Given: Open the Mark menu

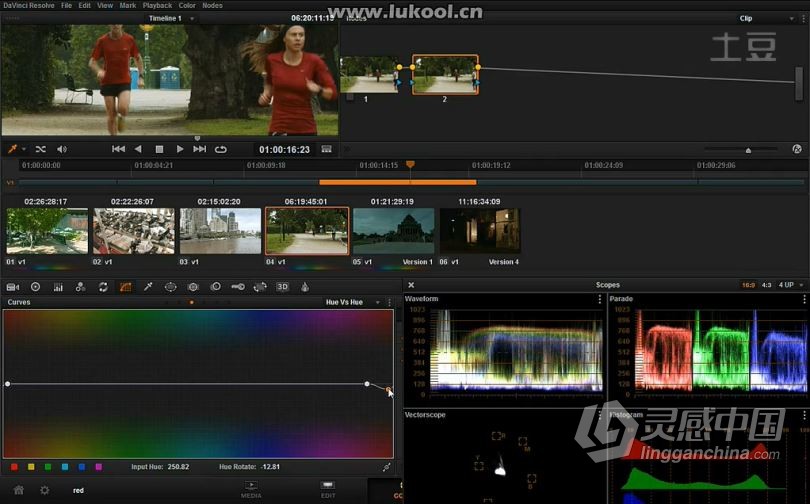Looking at the screenshot, I should [128, 6].
